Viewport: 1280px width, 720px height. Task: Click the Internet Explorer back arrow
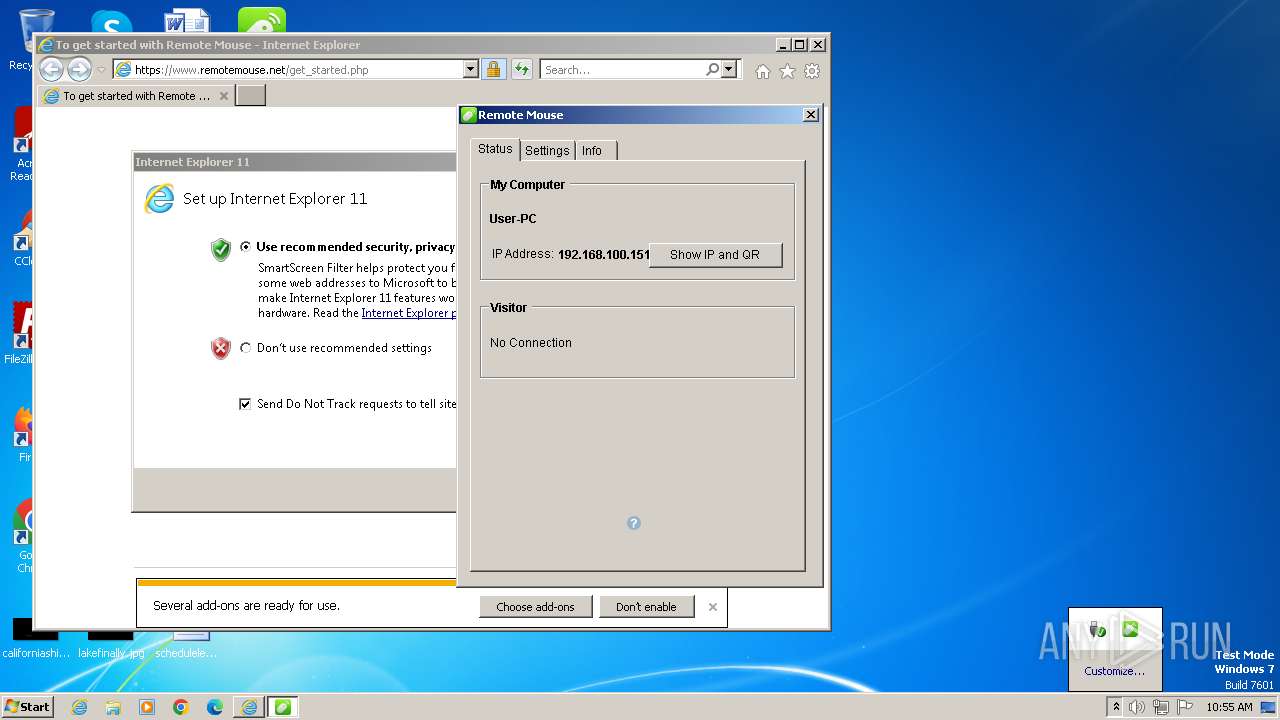(x=51, y=69)
